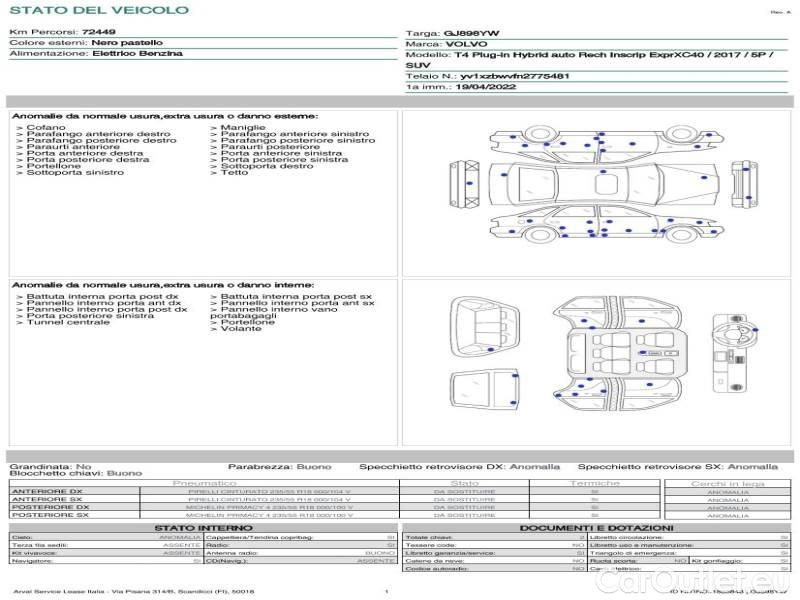Click the 'Maniglie' exterior anomaly entry
Image resolution: width=800 pixels, height=600 pixels.
(243, 128)
